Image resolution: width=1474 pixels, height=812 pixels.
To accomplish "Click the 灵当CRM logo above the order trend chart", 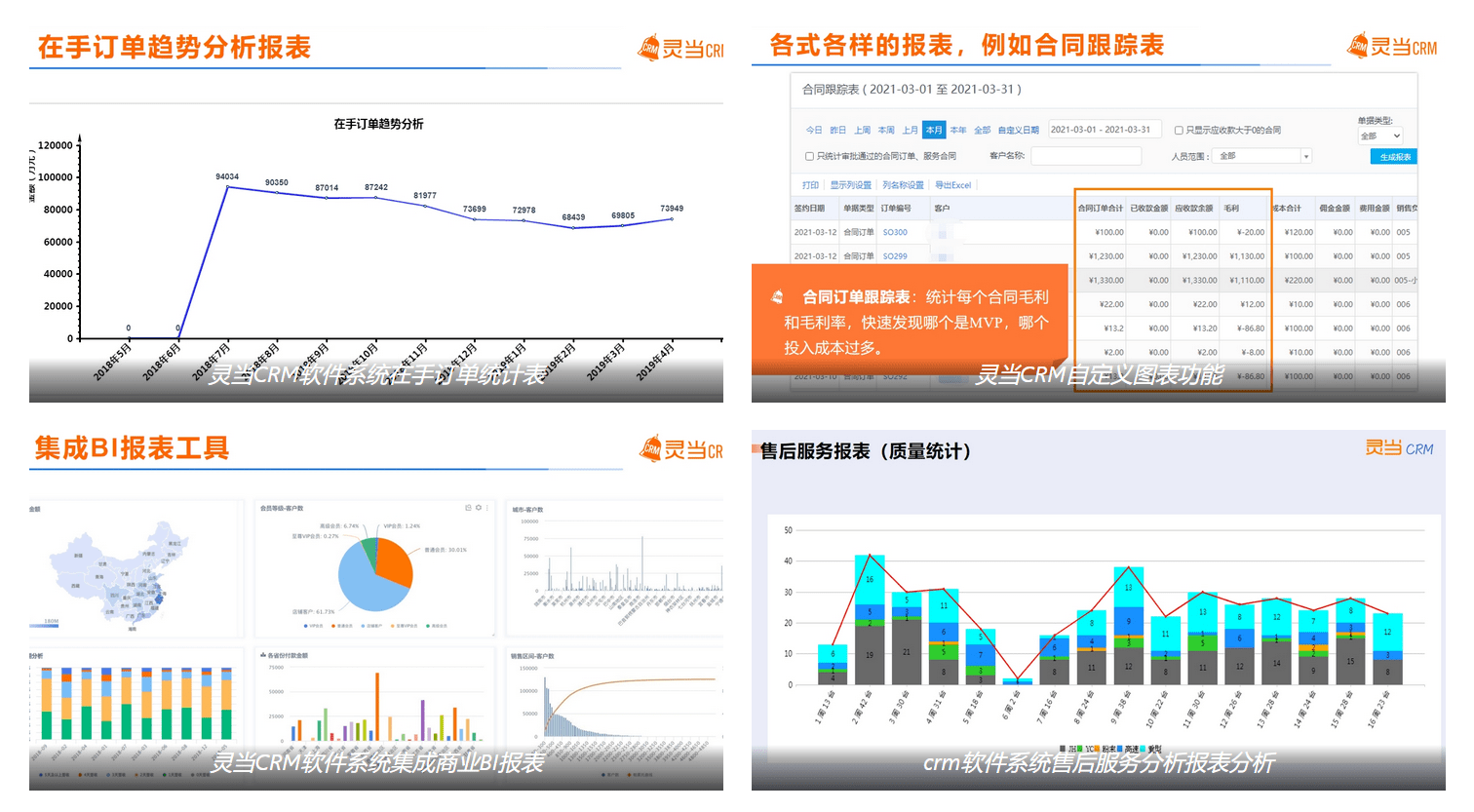I will (x=680, y=49).
